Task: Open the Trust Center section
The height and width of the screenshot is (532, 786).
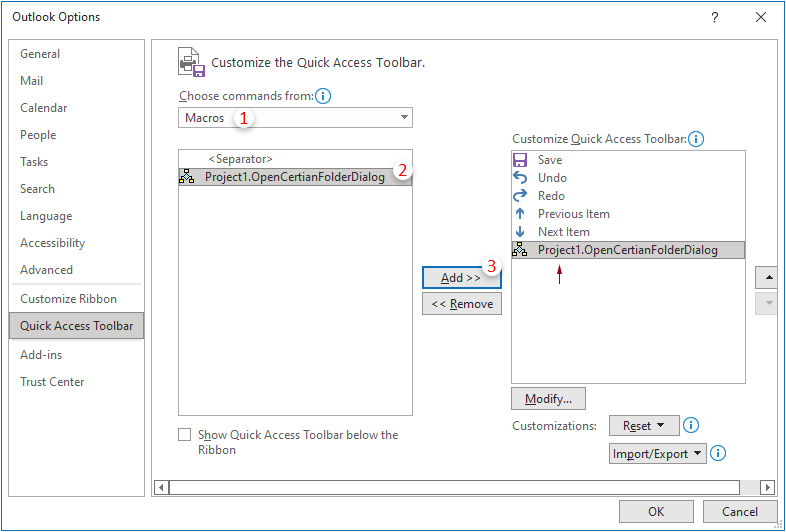Action: (52, 382)
